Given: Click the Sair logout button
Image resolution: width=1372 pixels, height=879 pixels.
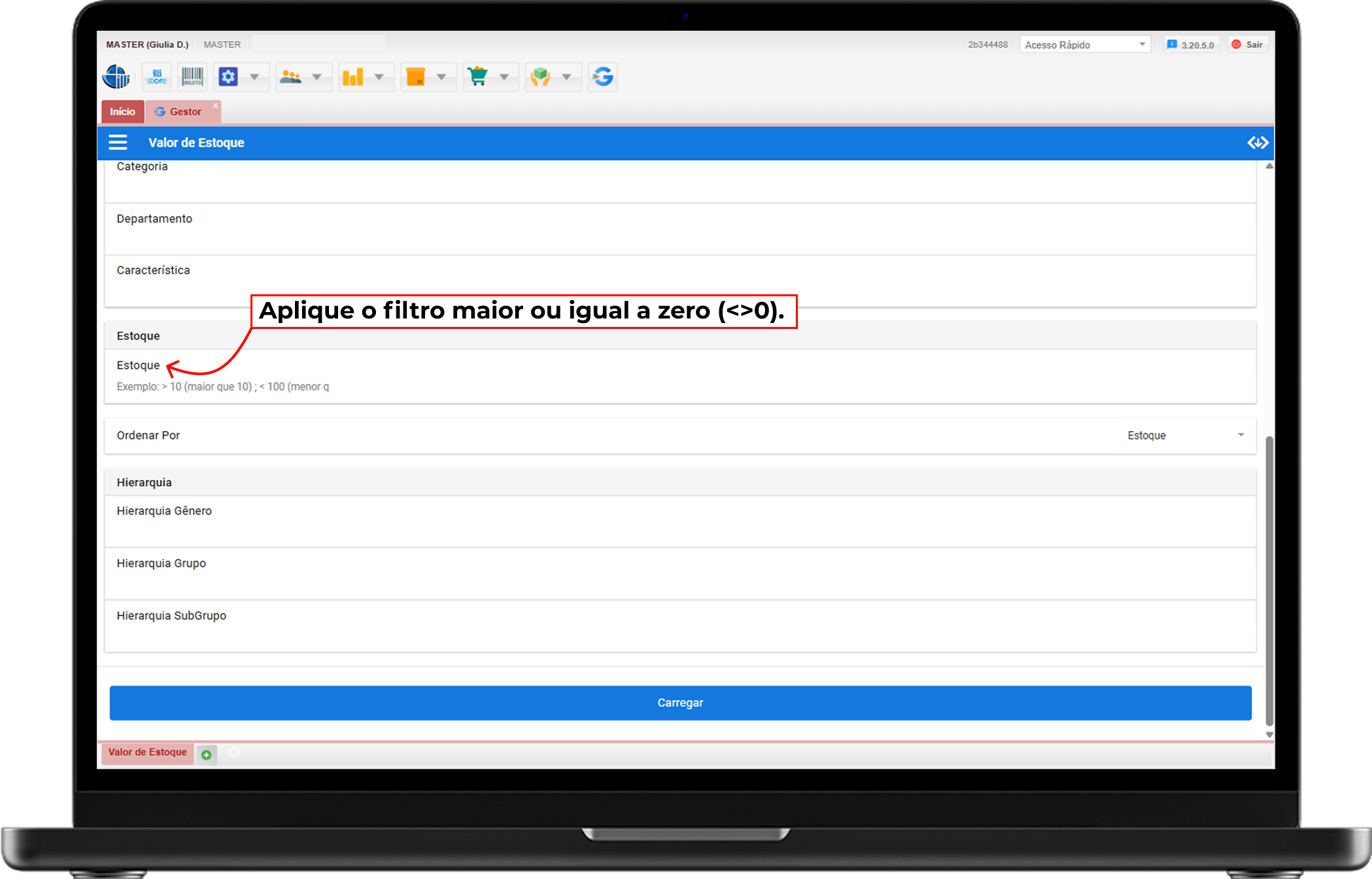Looking at the screenshot, I should [x=1248, y=44].
